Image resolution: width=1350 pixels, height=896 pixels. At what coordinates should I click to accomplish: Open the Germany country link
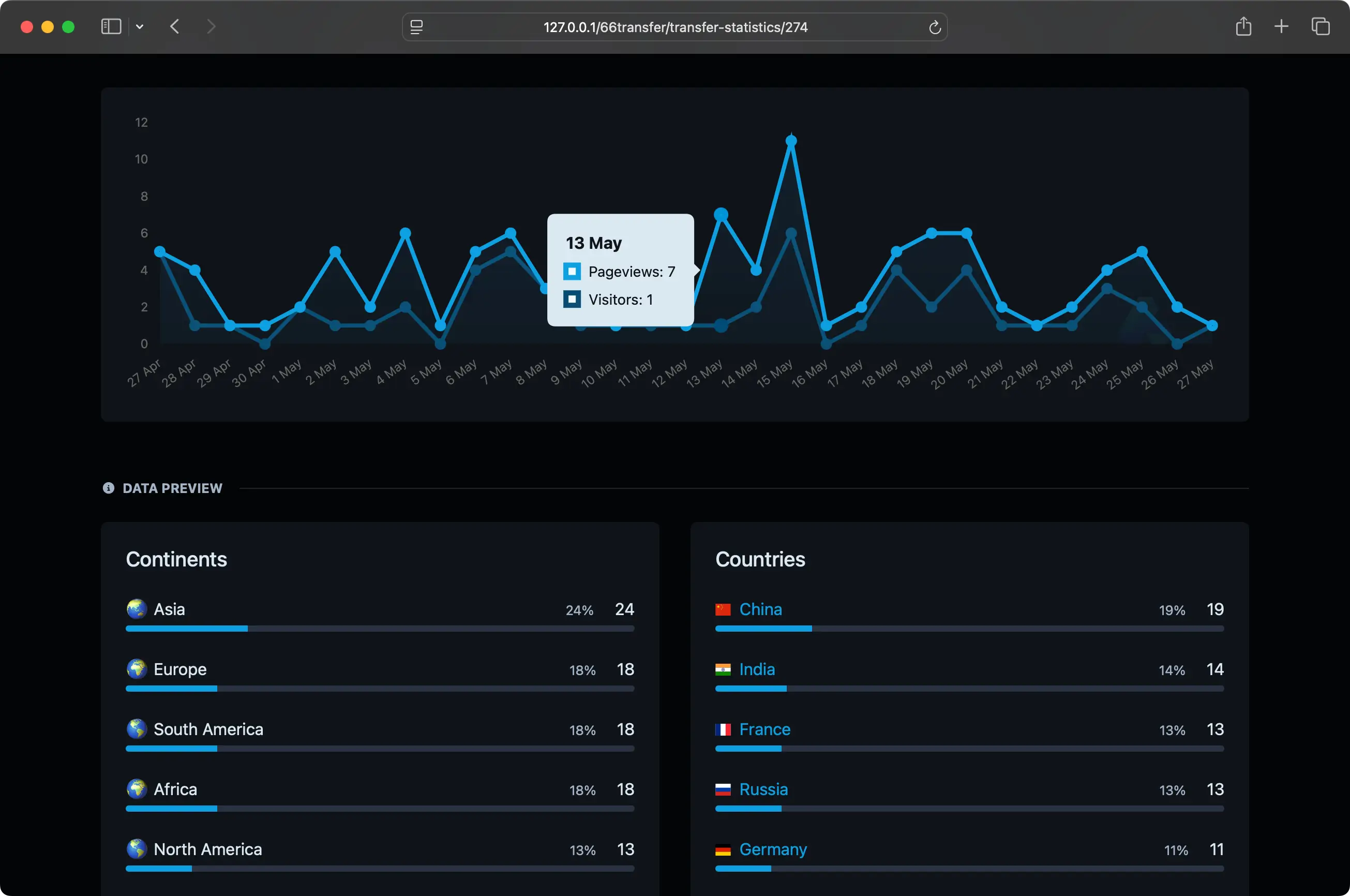click(x=772, y=849)
